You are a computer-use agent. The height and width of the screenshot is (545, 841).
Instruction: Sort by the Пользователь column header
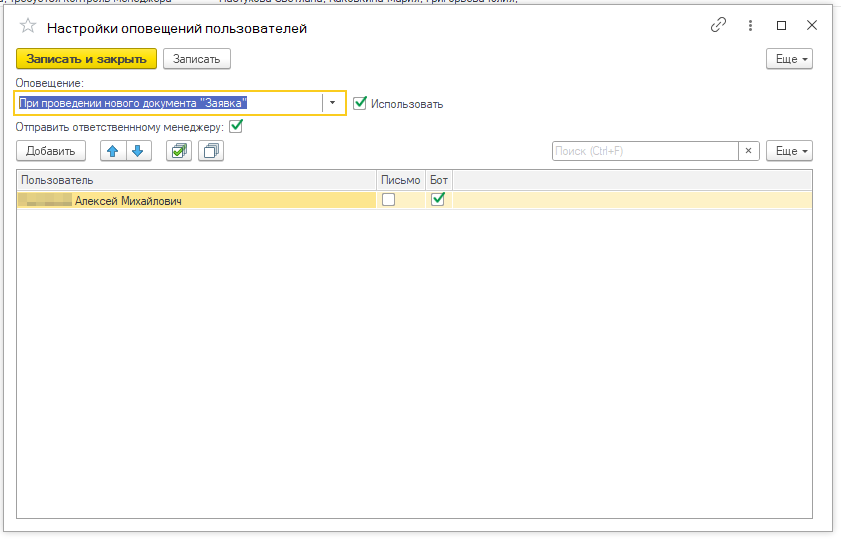point(196,180)
